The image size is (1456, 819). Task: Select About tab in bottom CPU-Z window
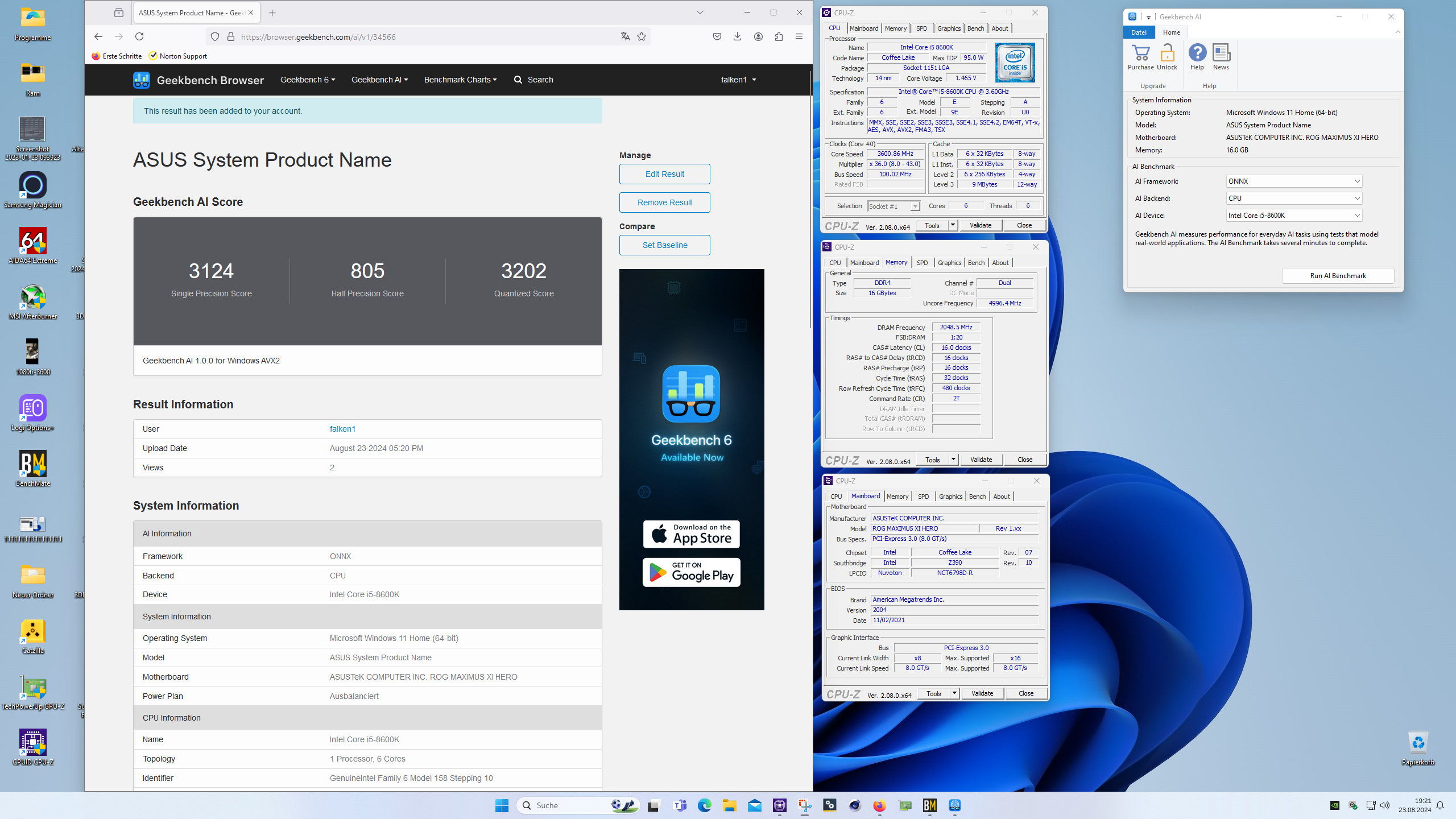1002,497
